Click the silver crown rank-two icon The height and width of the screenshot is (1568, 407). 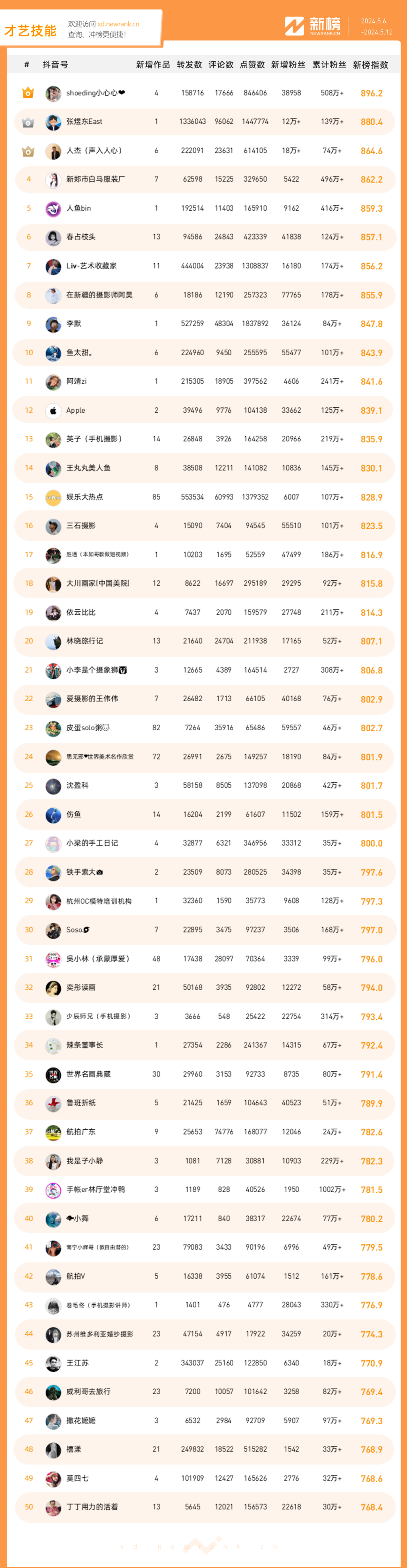click(28, 122)
